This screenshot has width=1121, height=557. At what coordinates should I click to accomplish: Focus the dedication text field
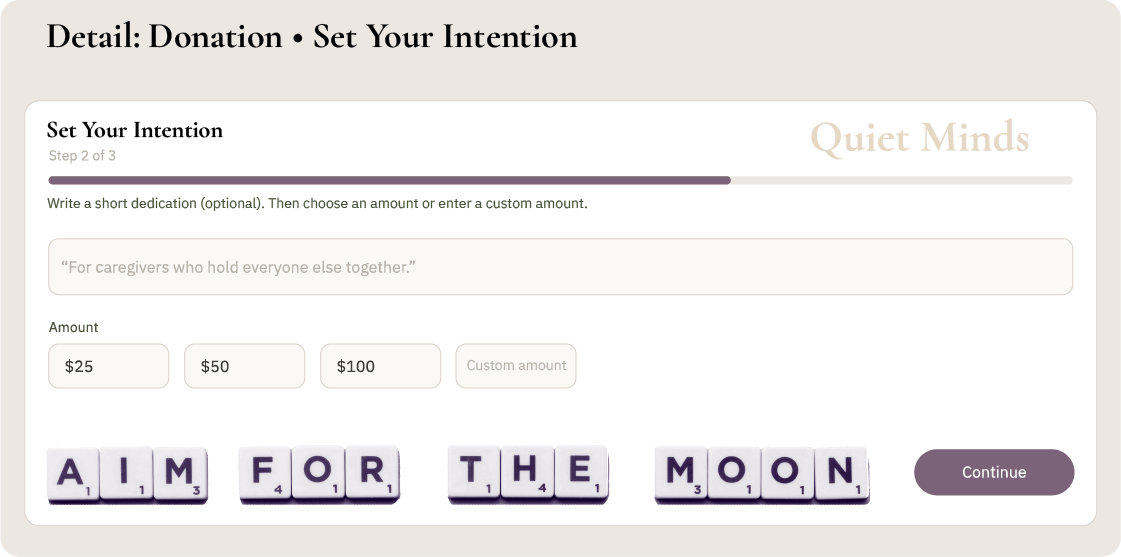point(560,267)
